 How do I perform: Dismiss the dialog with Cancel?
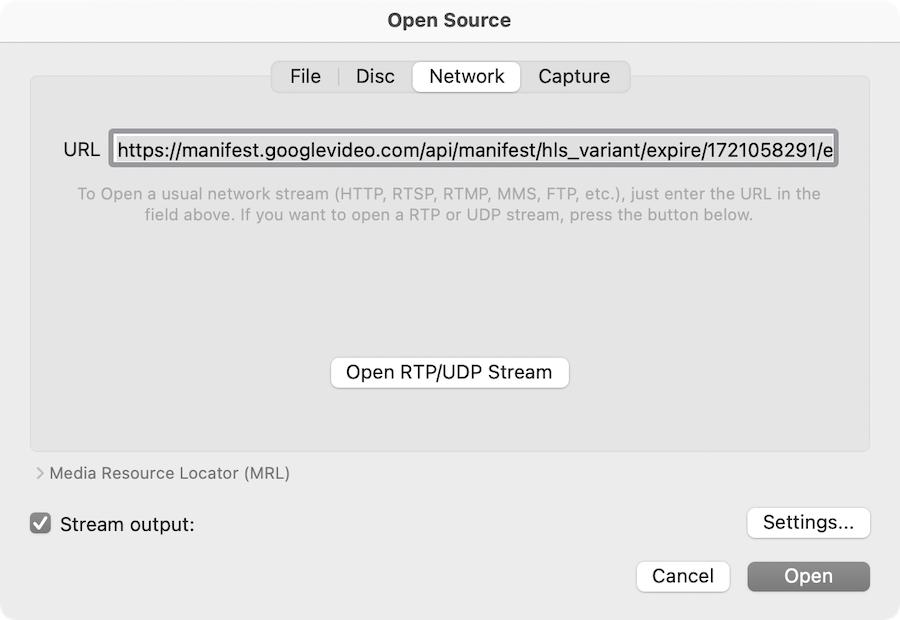(x=683, y=576)
